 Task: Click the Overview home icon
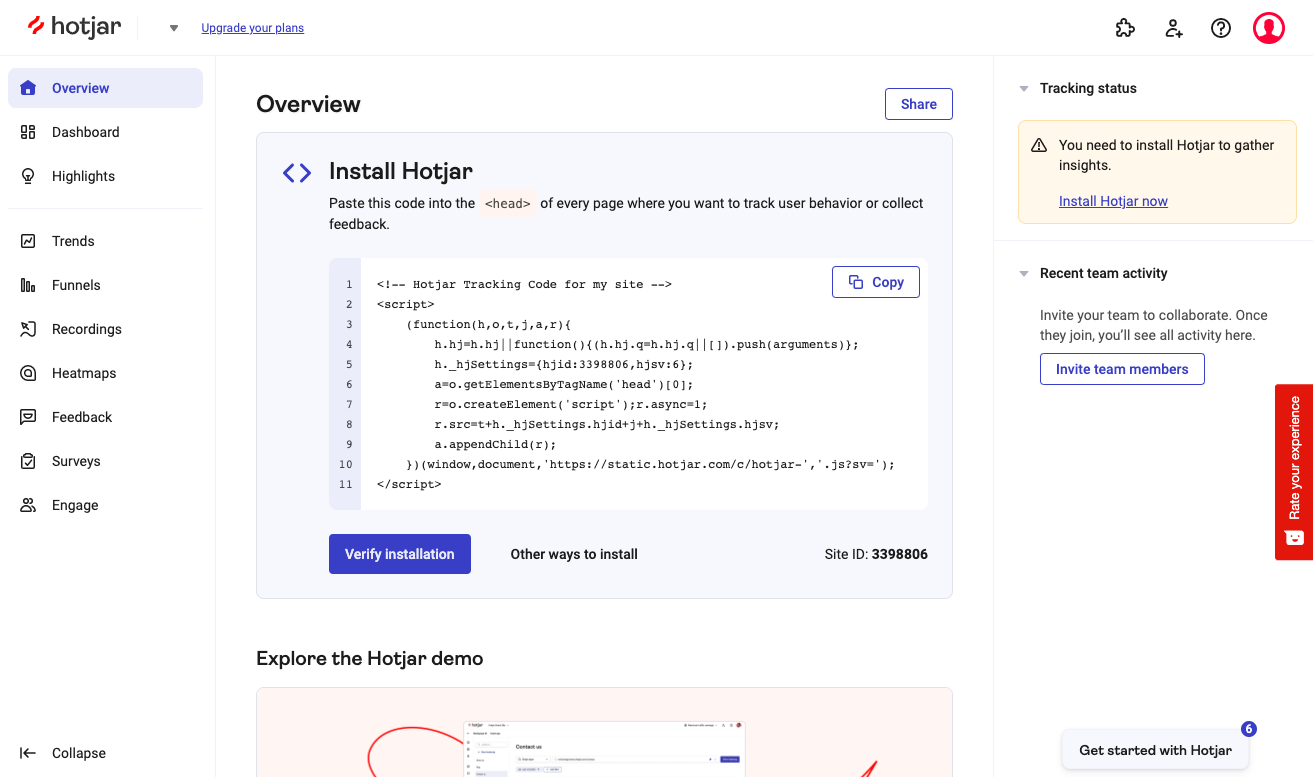click(x=29, y=88)
